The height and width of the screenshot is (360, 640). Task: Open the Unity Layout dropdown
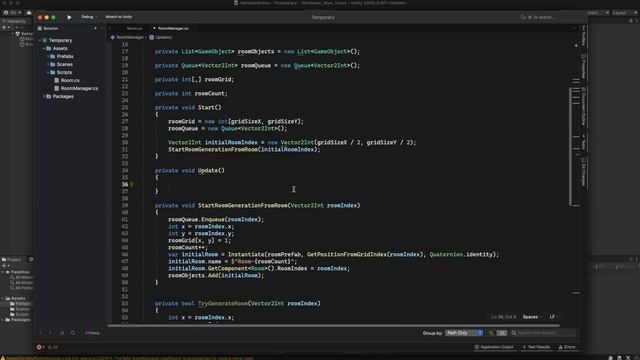pyautogui.click(x=624, y=13)
